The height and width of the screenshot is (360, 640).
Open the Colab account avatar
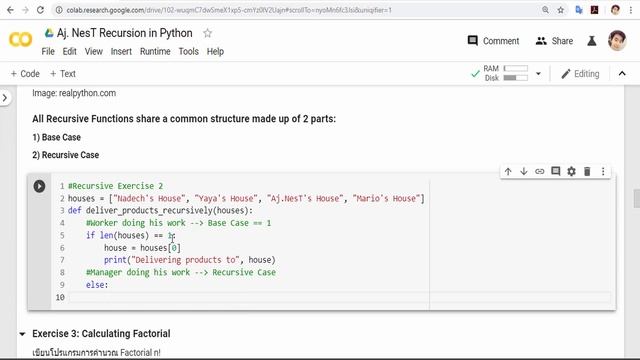pos(617,40)
